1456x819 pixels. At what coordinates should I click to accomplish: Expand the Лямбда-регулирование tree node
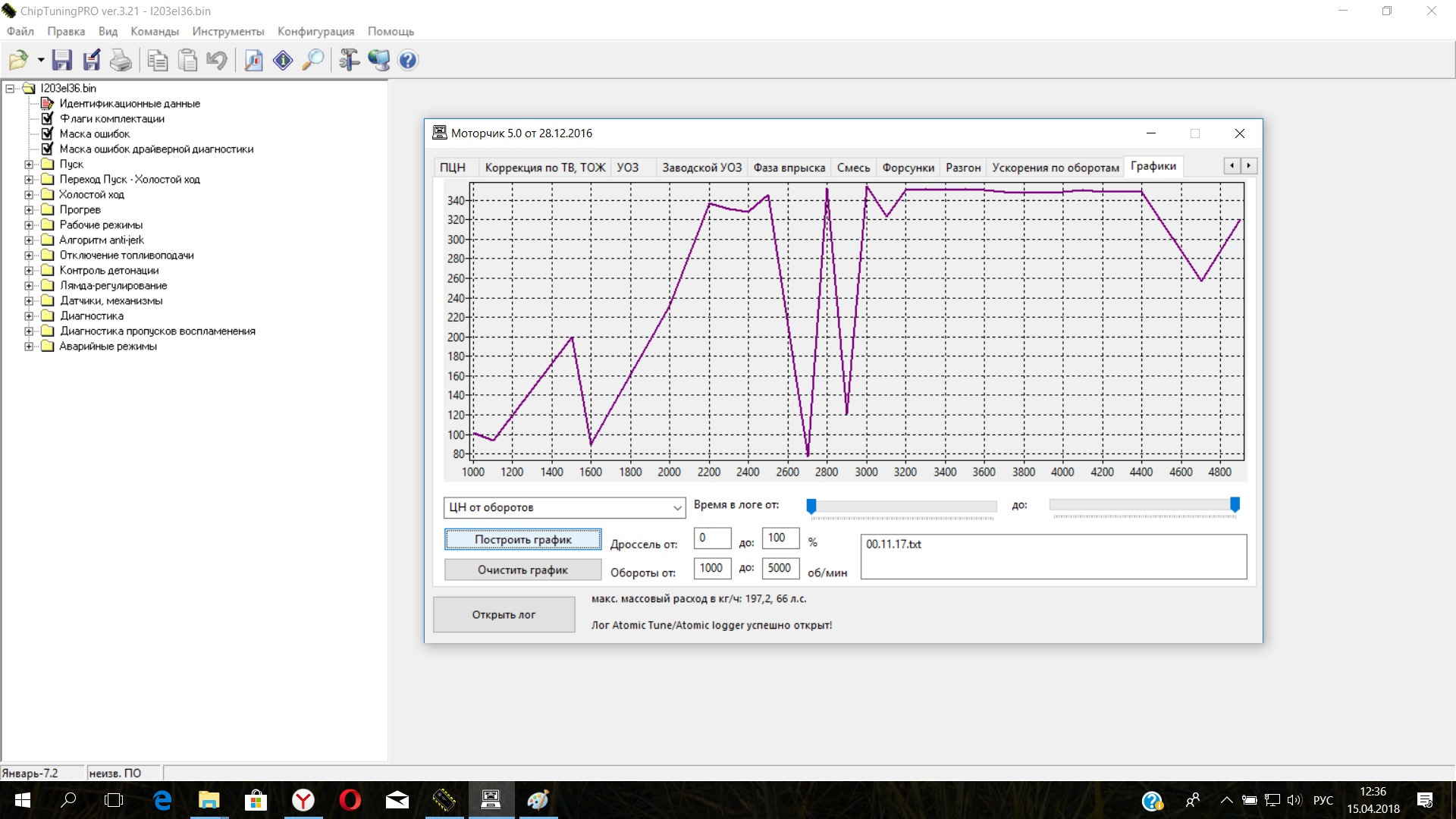click(29, 285)
